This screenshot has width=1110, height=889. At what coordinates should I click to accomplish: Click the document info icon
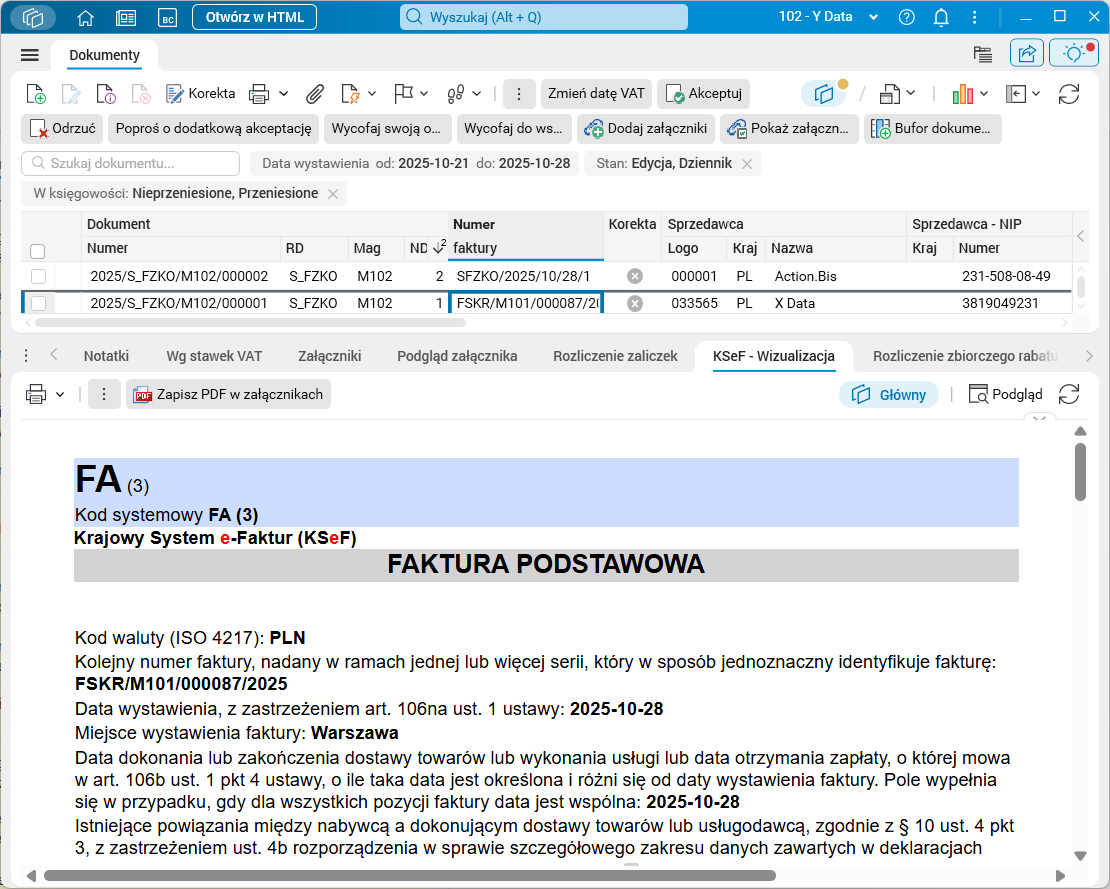tap(105, 93)
